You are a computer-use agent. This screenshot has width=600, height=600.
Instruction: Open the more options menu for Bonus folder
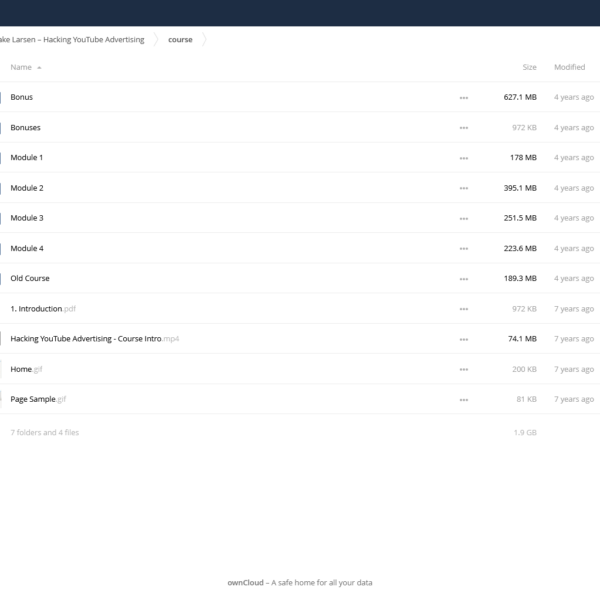464,98
